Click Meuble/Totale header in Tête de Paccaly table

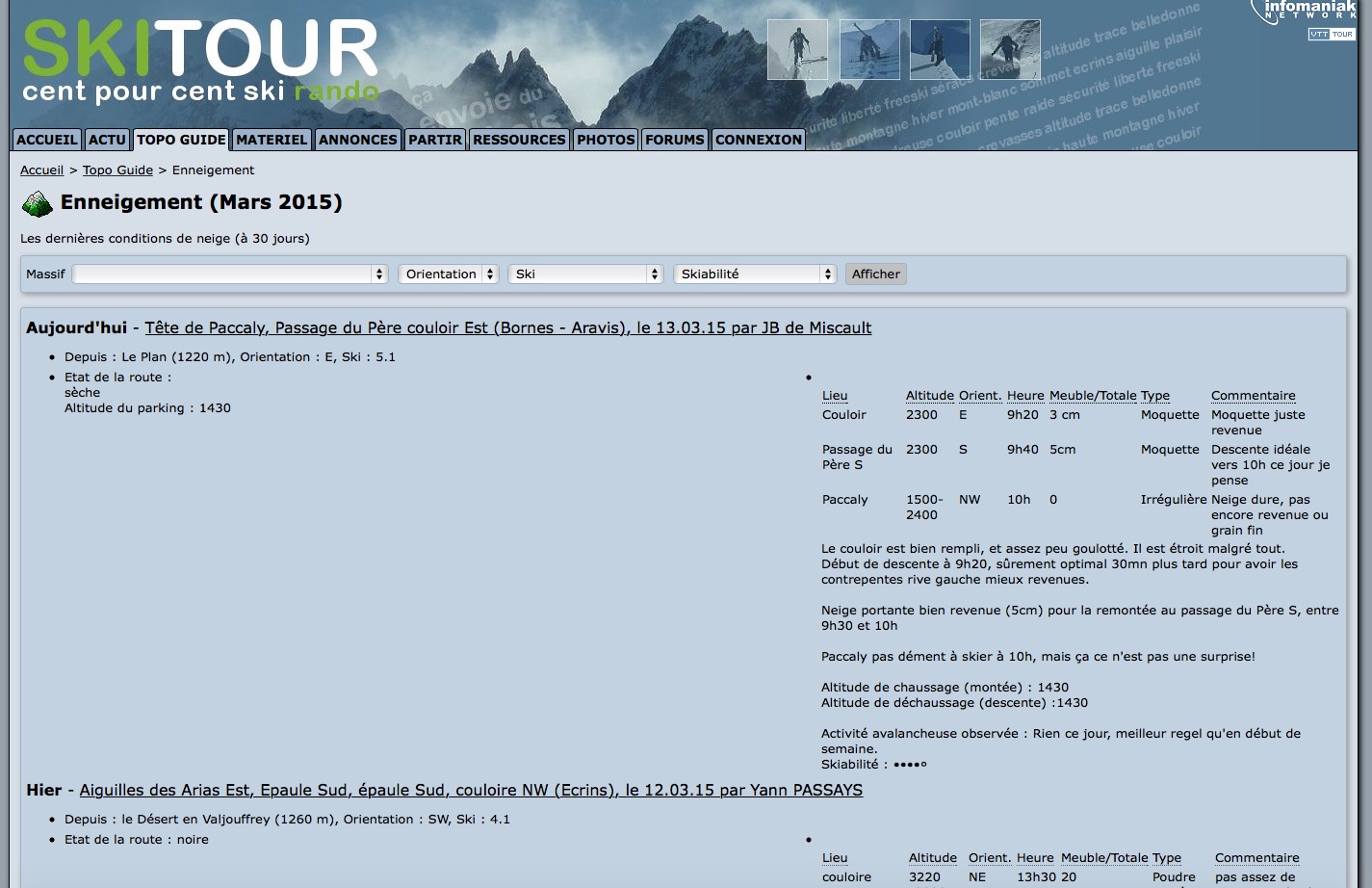(1093, 396)
